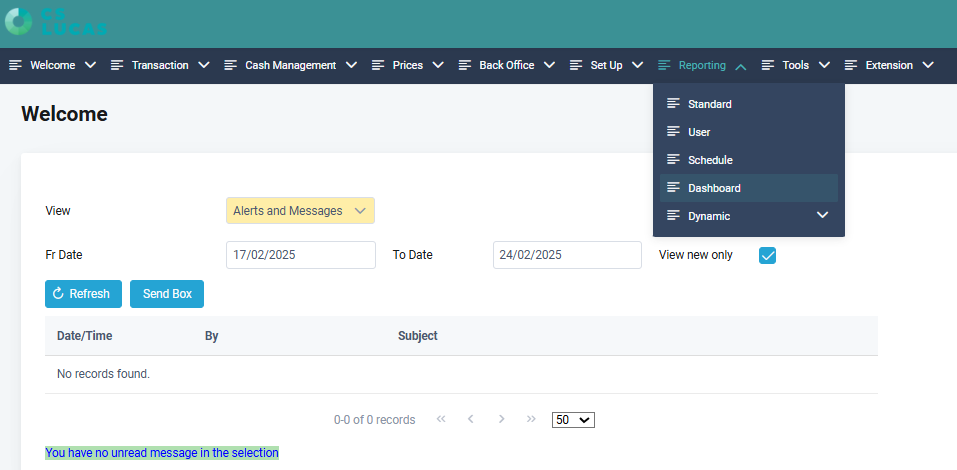Click the CS Lucas logo icon
This screenshot has width=957, height=470.
point(18,22)
